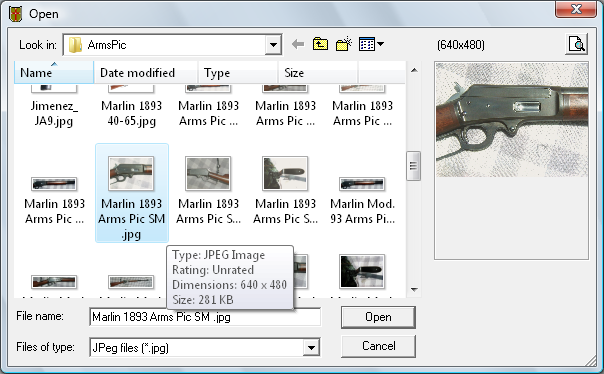Toggle the image preview magnifier button
The width and height of the screenshot is (604, 374).
(x=576, y=44)
